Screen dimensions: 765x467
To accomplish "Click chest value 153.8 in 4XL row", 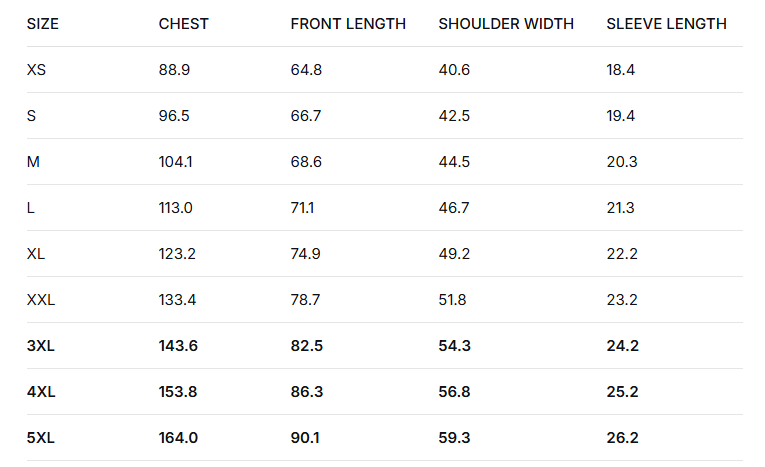I will pos(178,392).
